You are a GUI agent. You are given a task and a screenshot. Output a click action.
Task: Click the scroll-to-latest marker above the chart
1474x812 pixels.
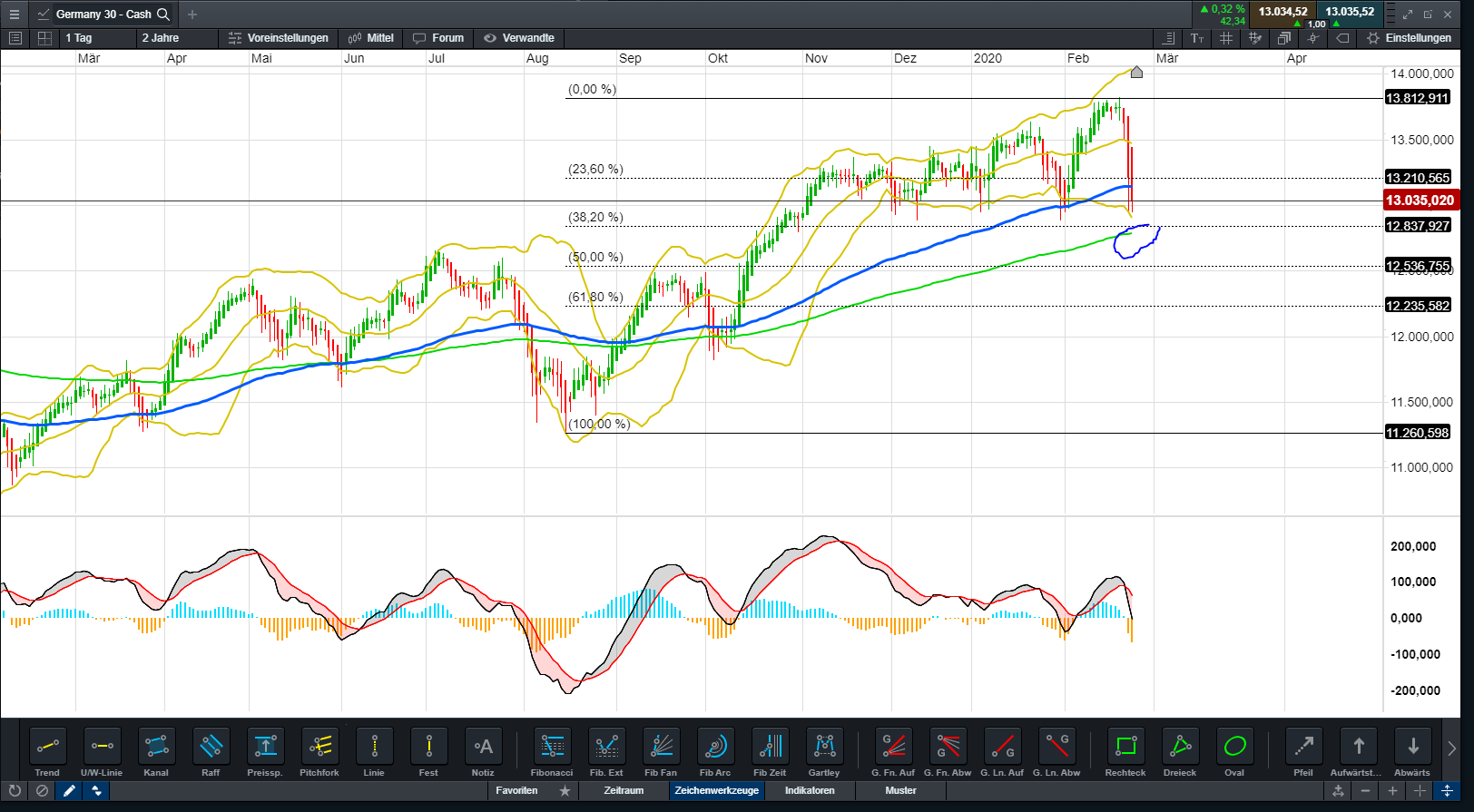point(1136,73)
